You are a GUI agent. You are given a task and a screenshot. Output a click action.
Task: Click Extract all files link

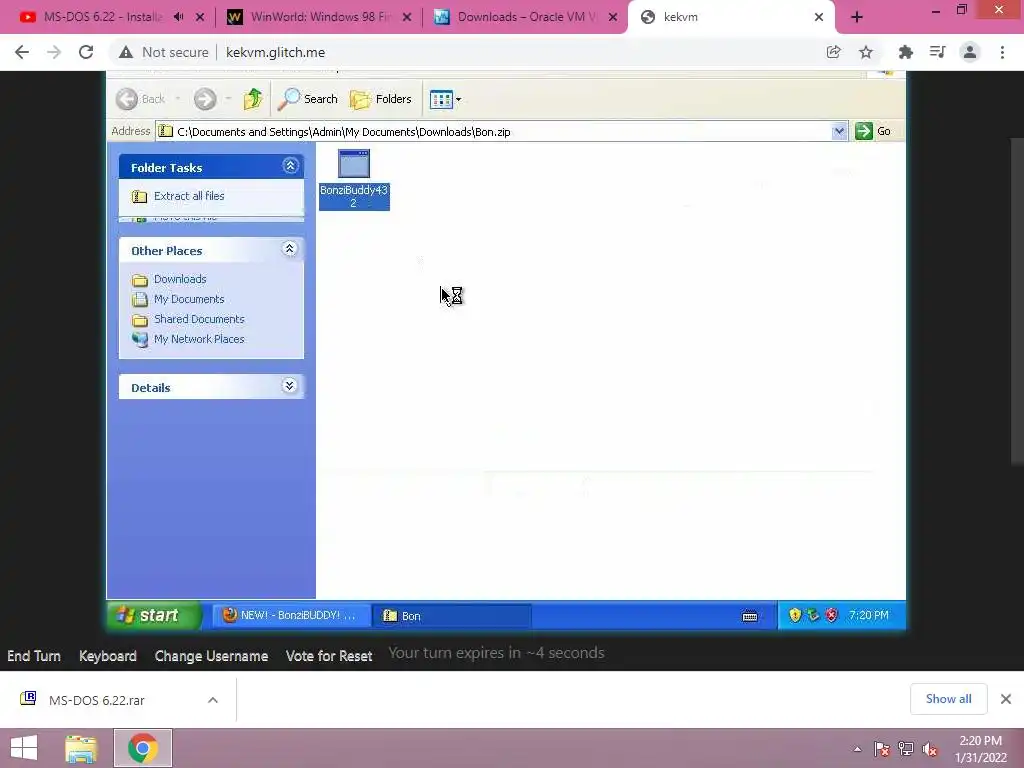[189, 196]
